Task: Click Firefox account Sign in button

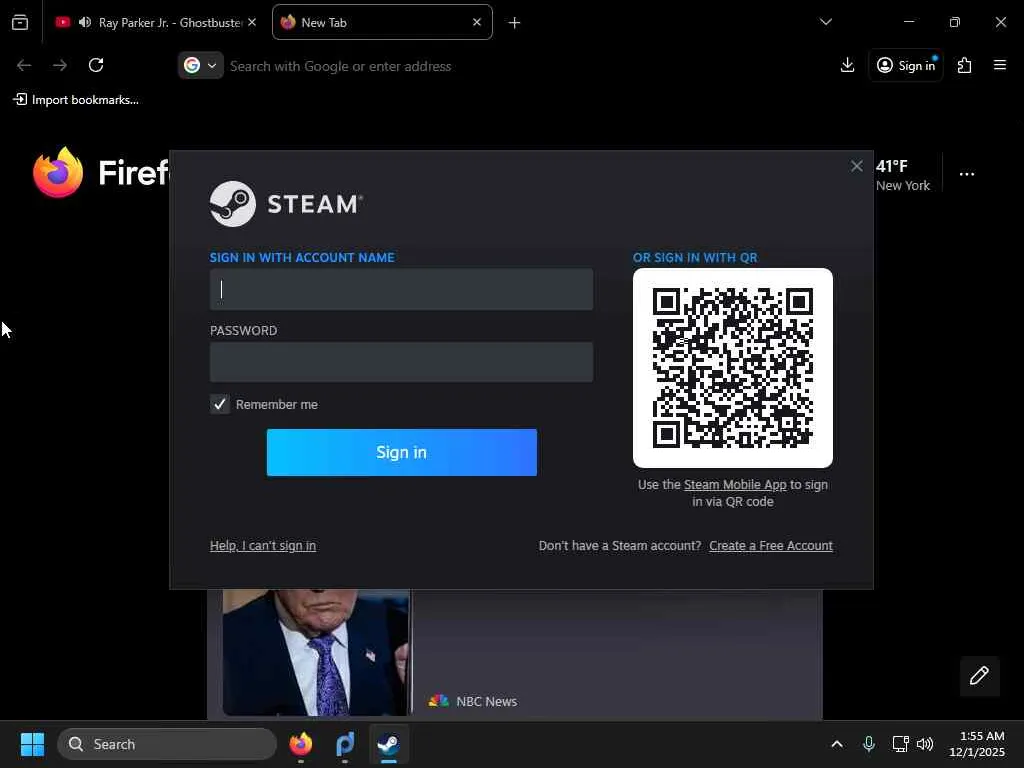Action: (906, 65)
